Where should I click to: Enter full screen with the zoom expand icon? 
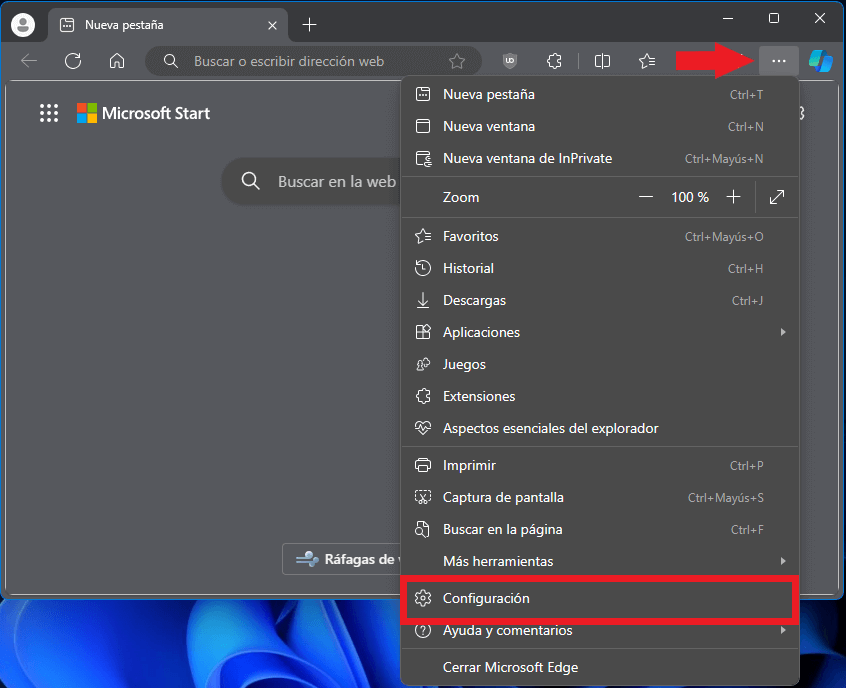pos(777,197)
